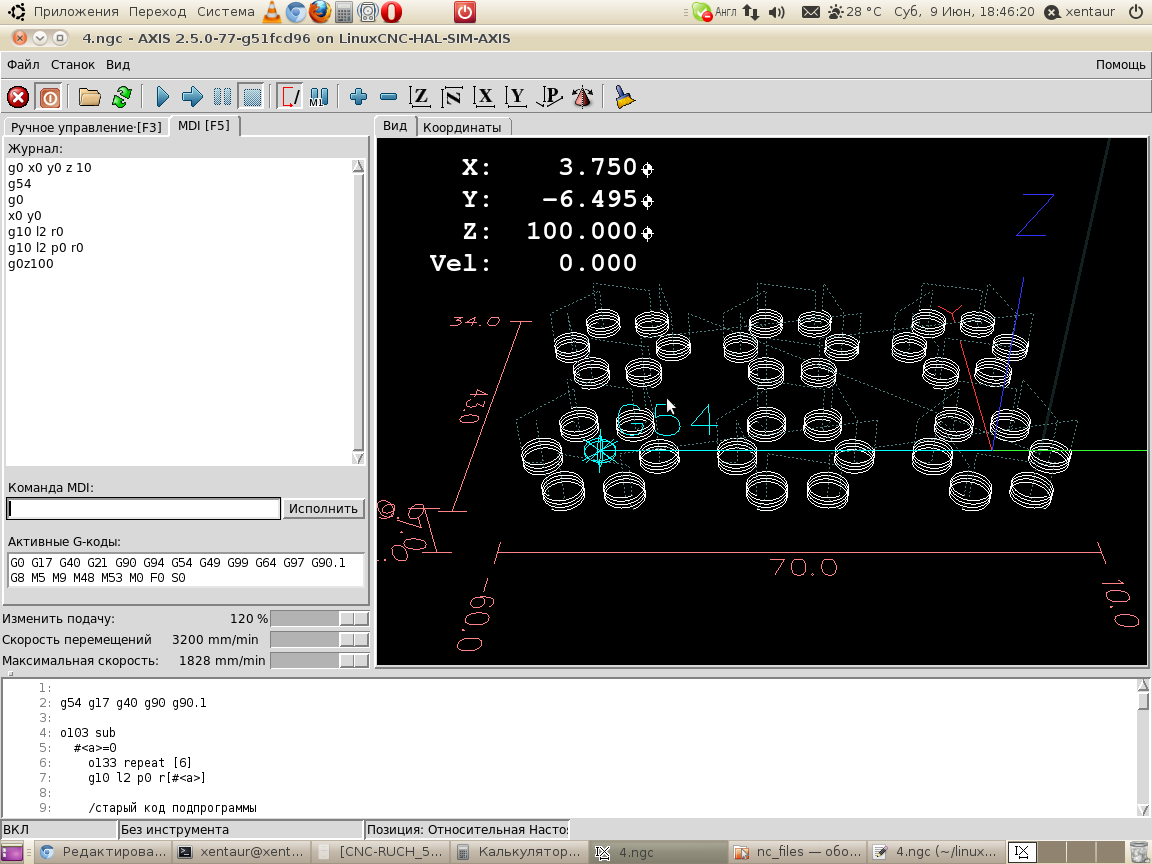Switch to X side view
Screen dimensions: 1152x864
pos(485,97)
